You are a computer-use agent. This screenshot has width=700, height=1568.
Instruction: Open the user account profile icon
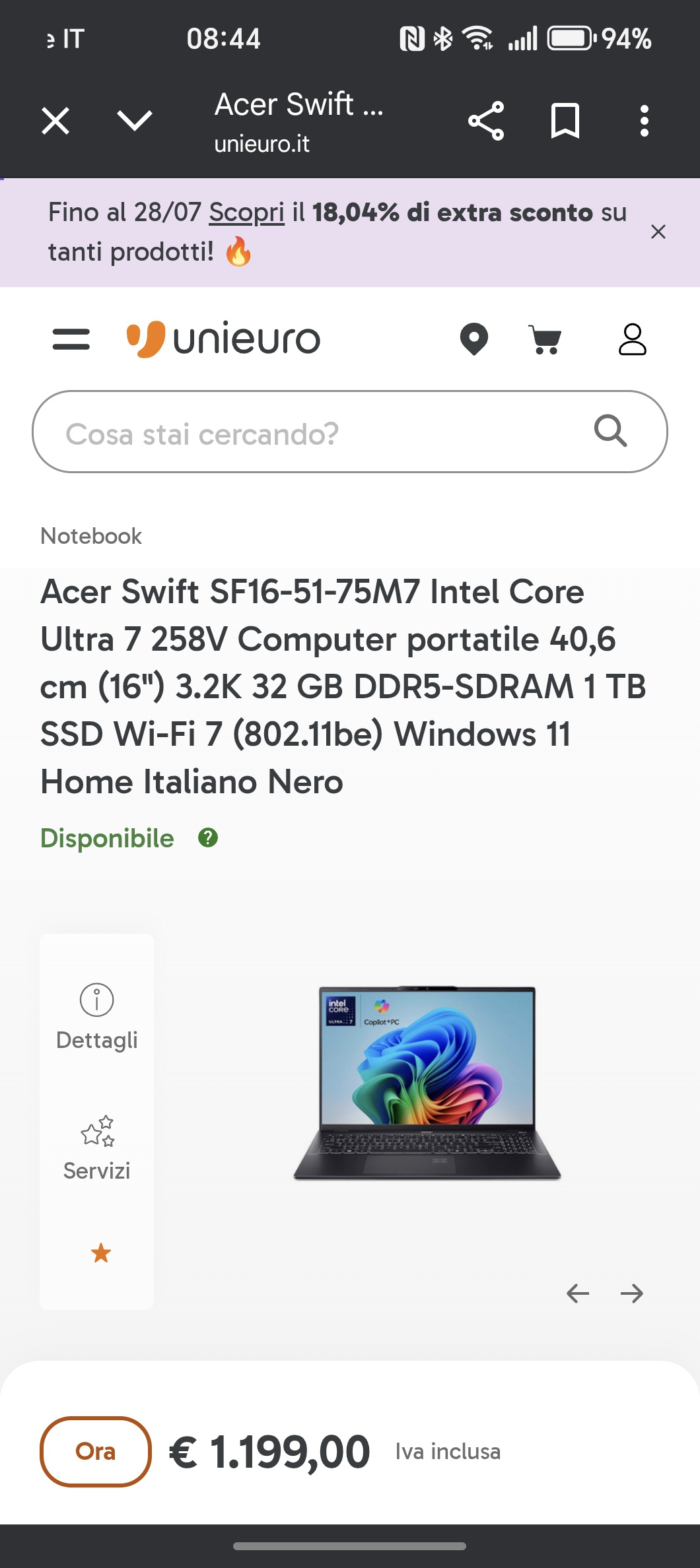632,340
